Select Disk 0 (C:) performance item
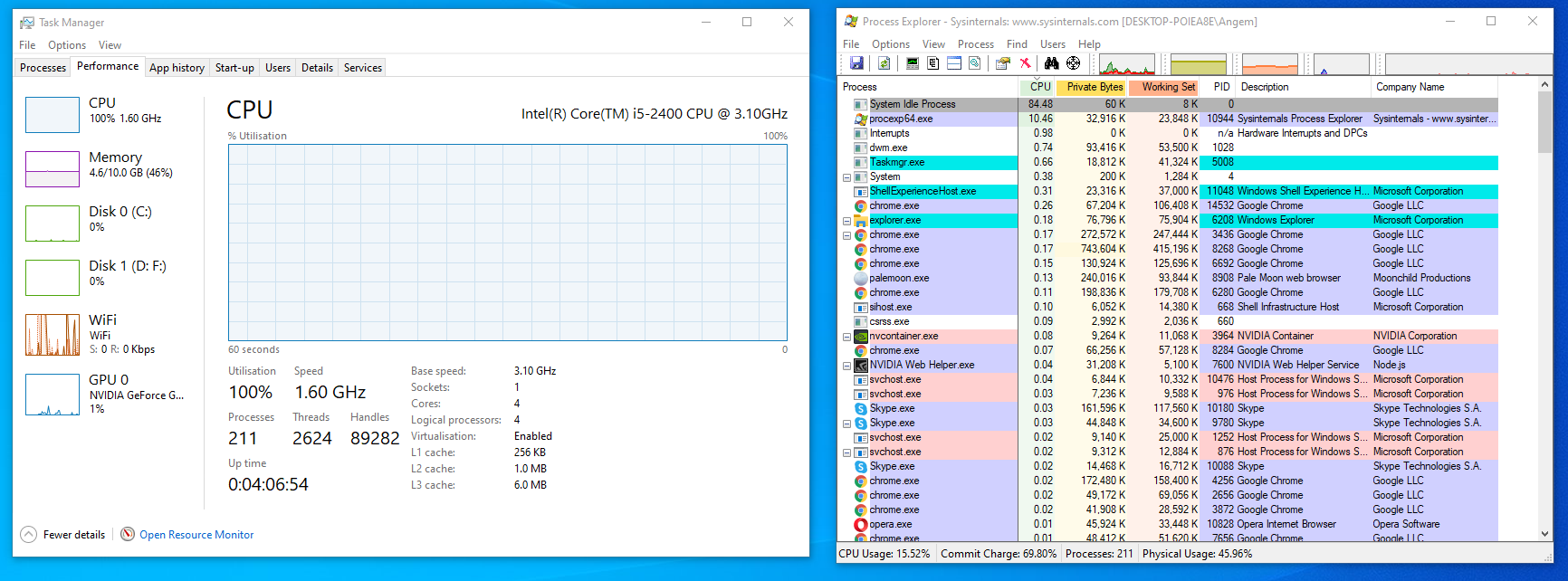Image resolution: width=1568 pixels, height=581 pixels. tap(109, 223)
